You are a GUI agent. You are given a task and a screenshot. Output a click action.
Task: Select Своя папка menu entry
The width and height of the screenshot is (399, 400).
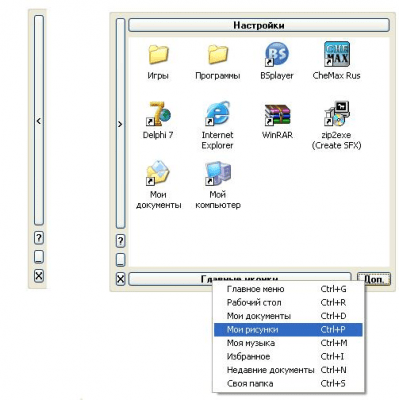pos(288,384)
